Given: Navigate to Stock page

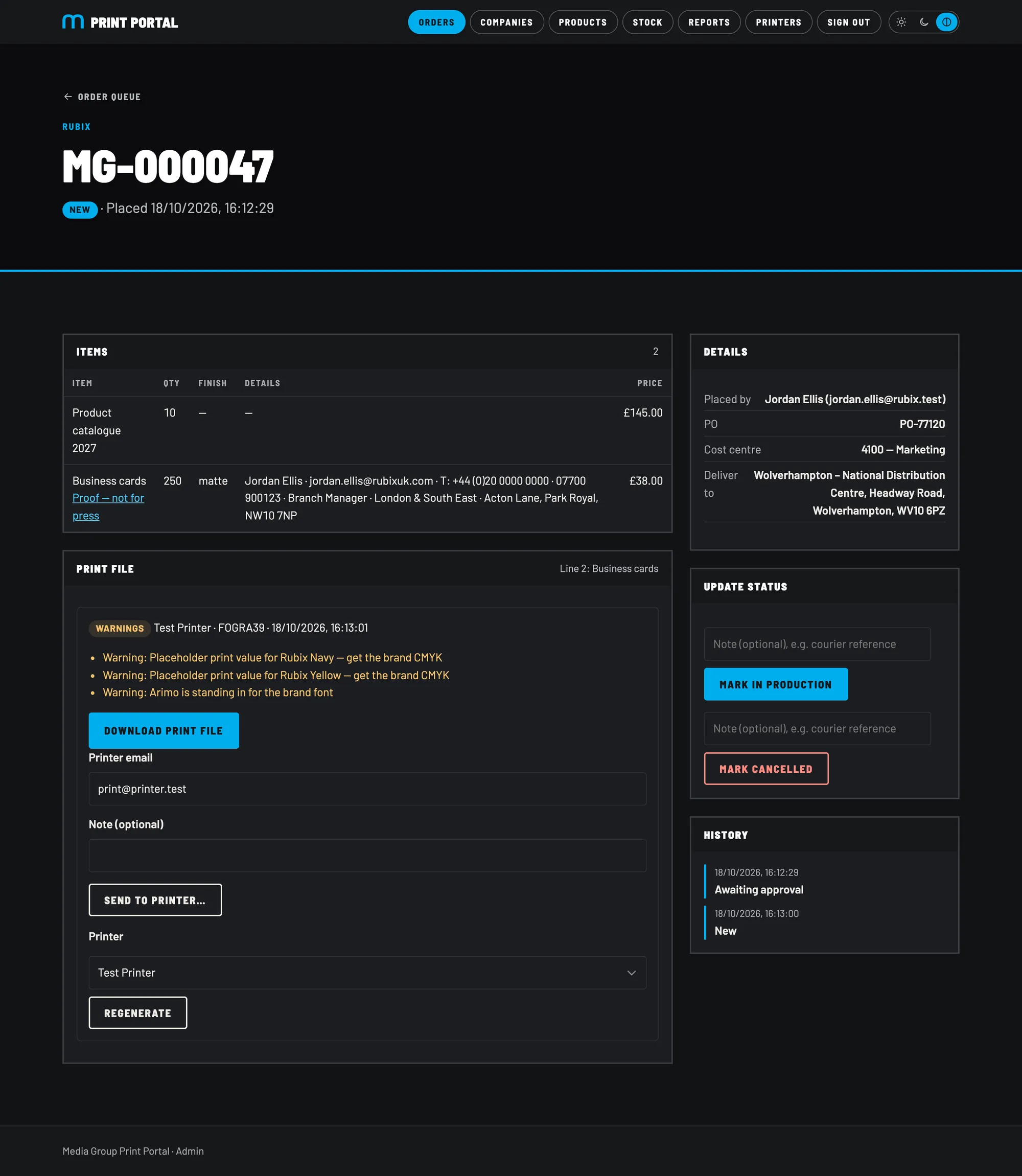Looking at the screenshot, I should click(647, 22).
